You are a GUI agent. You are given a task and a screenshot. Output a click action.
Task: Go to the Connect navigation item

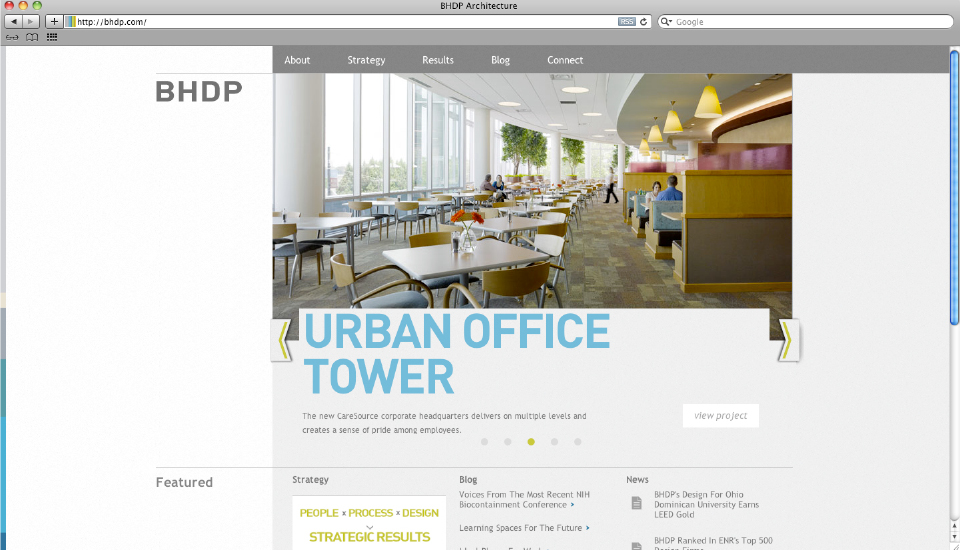point(565,60)
